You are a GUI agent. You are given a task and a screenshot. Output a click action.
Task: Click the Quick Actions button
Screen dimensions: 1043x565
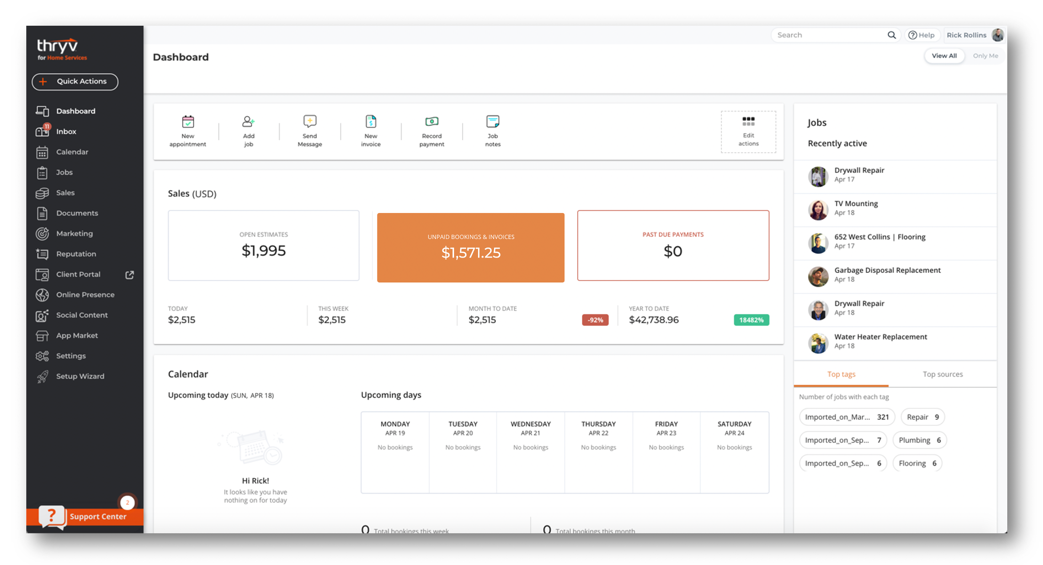75,81
